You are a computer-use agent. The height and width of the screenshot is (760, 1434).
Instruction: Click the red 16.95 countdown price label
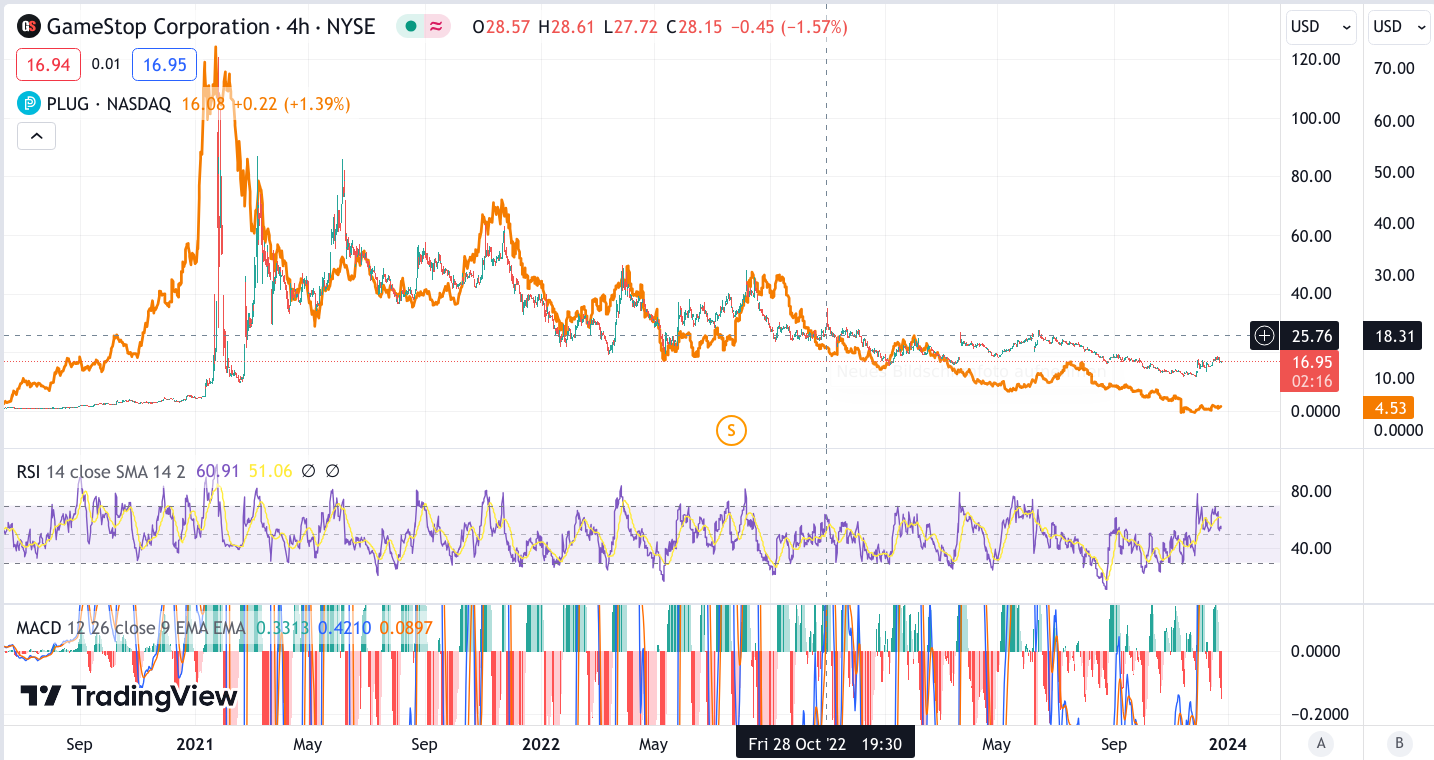(1309, 371)
